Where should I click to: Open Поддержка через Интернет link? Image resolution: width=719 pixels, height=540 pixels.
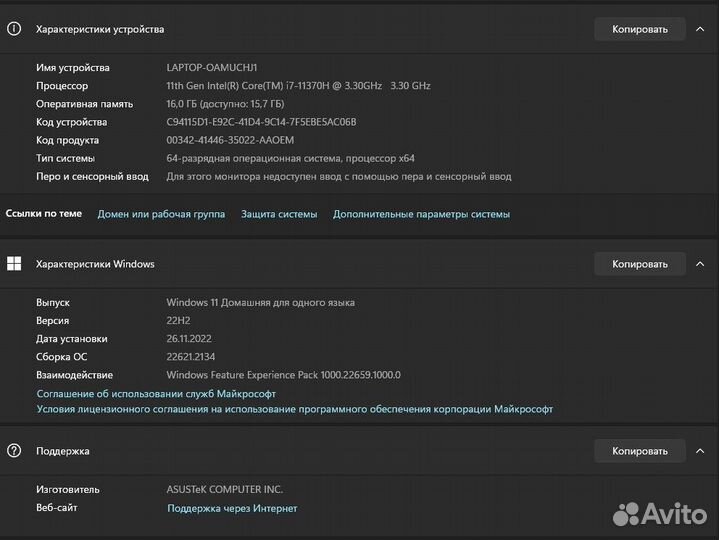[232, 508]
